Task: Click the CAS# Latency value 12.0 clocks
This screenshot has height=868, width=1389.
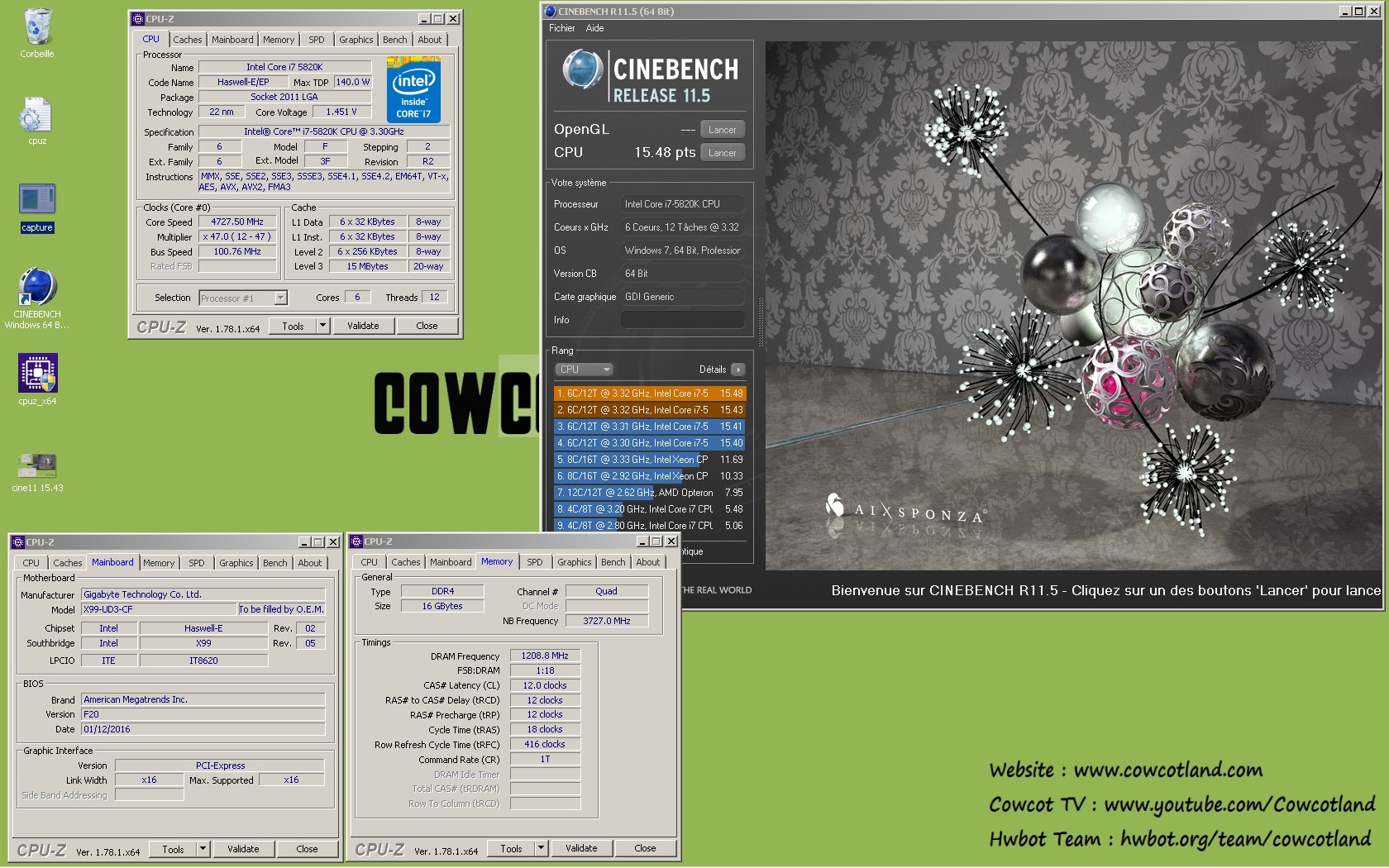Action: point(545,685)
